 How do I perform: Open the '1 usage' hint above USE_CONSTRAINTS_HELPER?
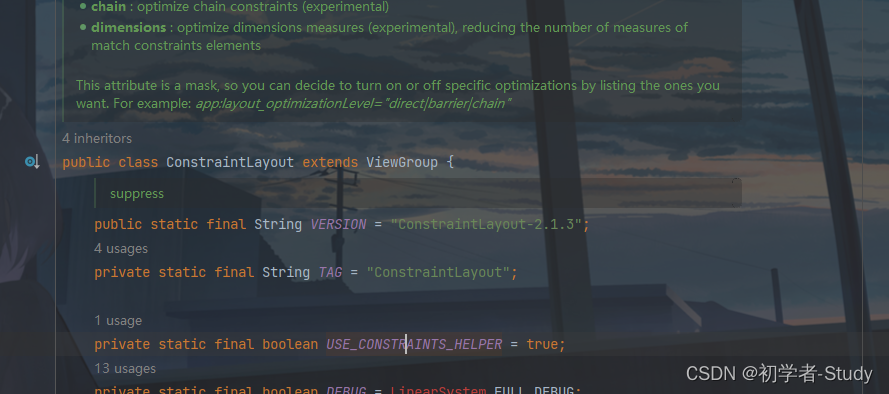[x=118, y=321]
